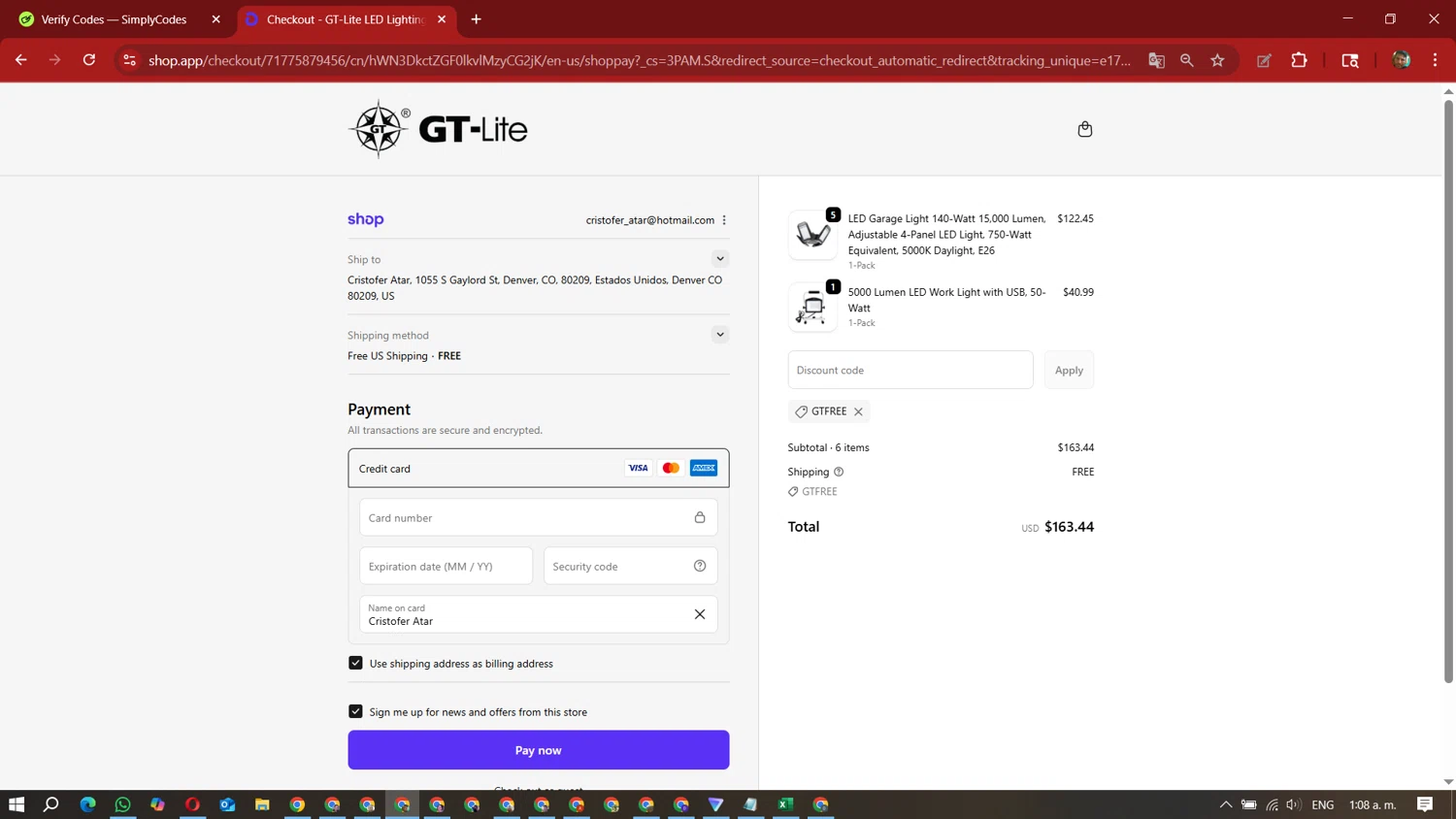Image resolution: width=1456 pixels, height=819 pixels.
Task: Click the LED Garage Light thumbnail
Action: (x=812, y=235)
